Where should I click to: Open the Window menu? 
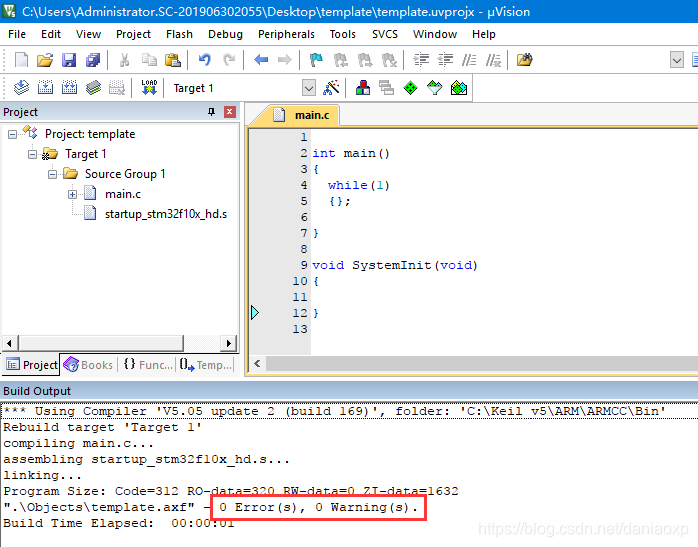(435, 34)
